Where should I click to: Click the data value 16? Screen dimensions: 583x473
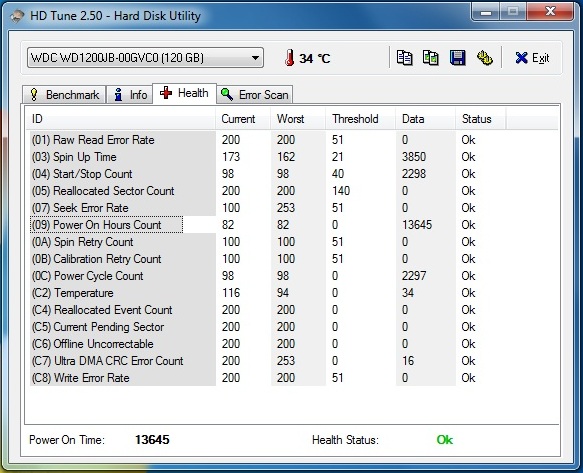pyautogui.click(x=408, y=361)
